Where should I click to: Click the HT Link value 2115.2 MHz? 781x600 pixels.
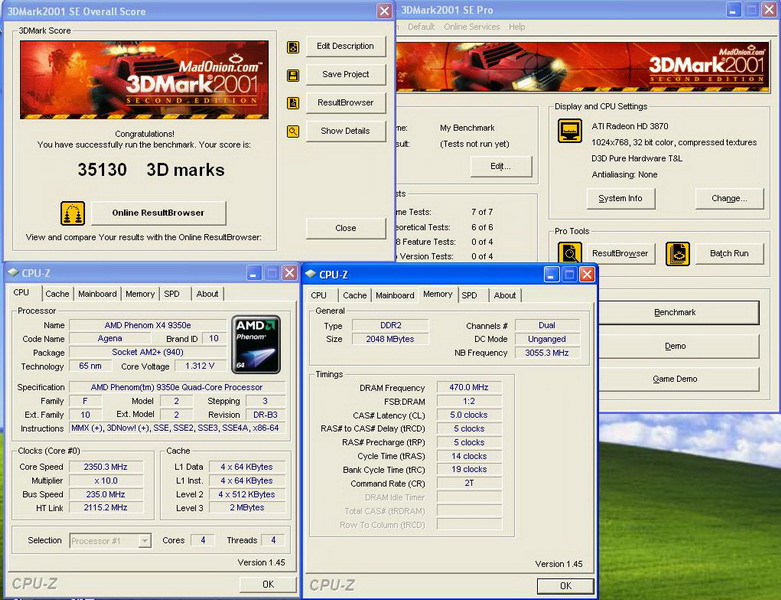106,507
